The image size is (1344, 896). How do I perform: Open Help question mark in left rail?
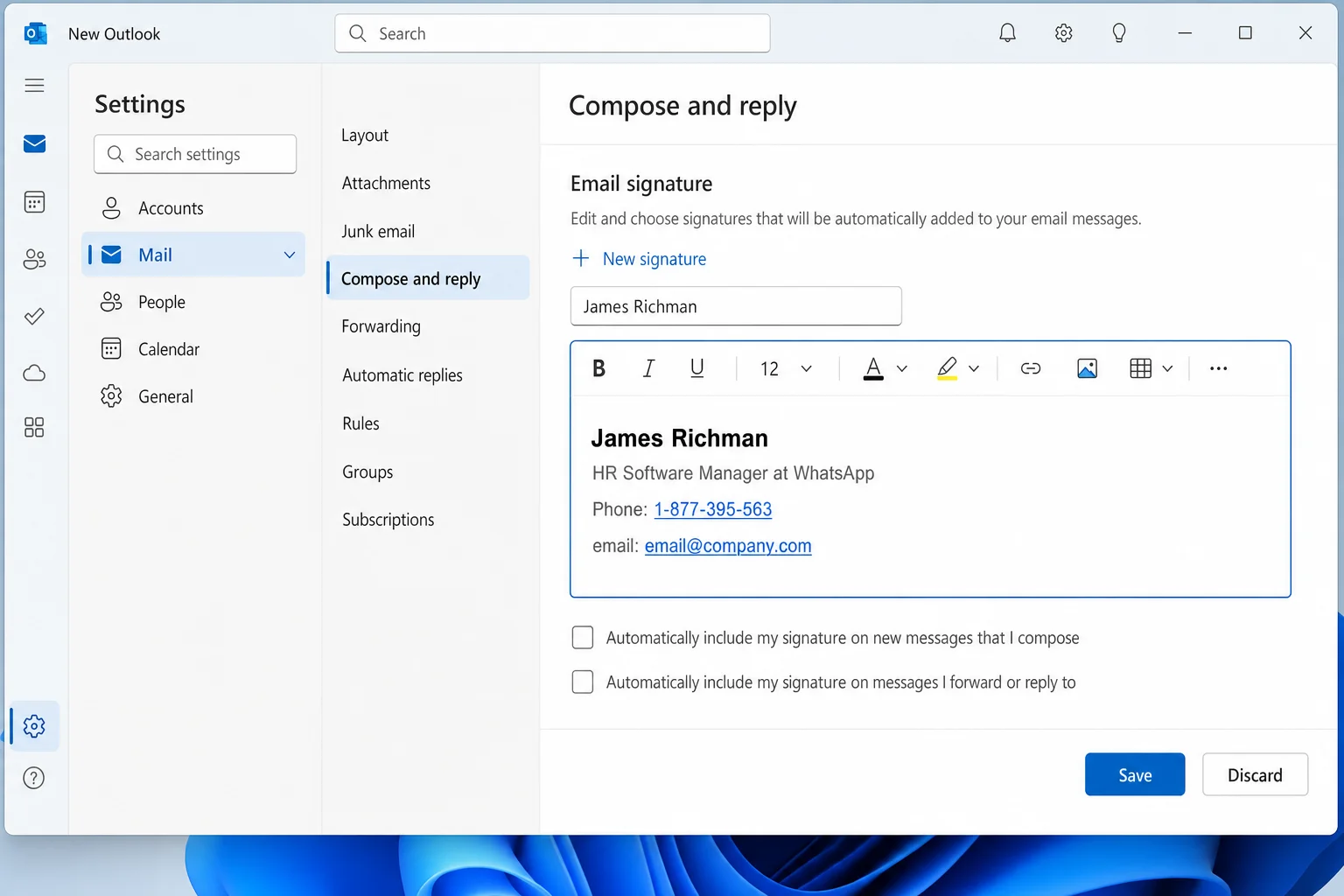(33, 778)
